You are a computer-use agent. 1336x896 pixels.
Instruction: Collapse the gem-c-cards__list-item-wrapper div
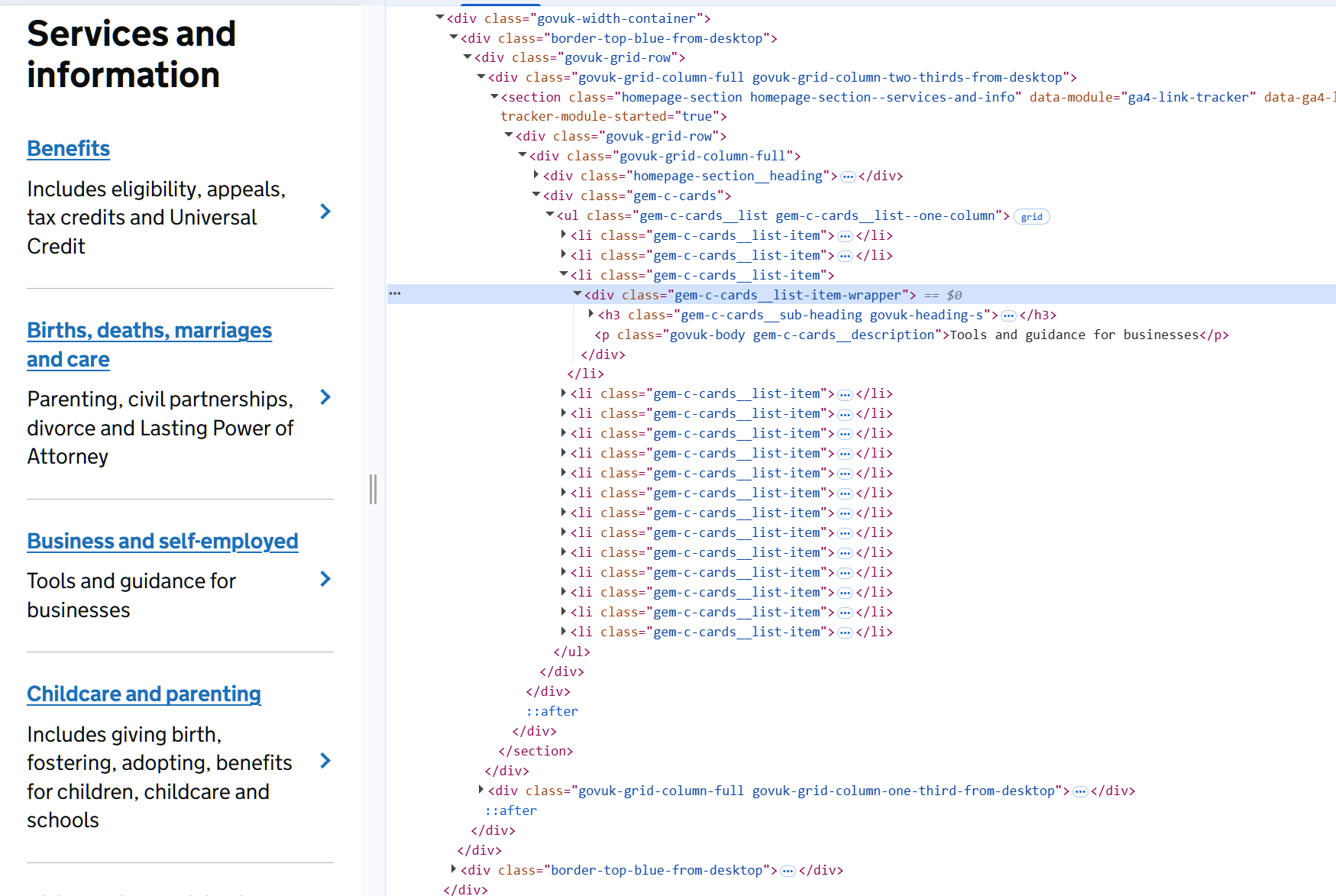[577, 294]
